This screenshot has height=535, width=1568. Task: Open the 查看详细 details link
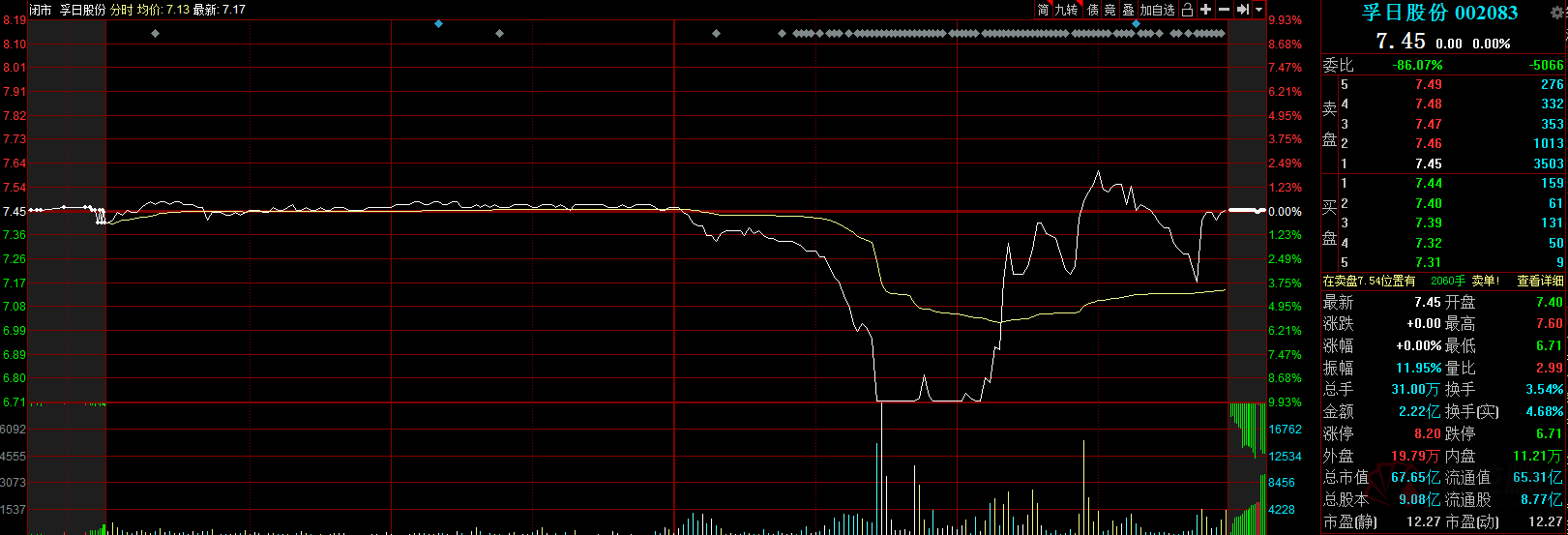pyautogui.click(x=1539, y=281)
